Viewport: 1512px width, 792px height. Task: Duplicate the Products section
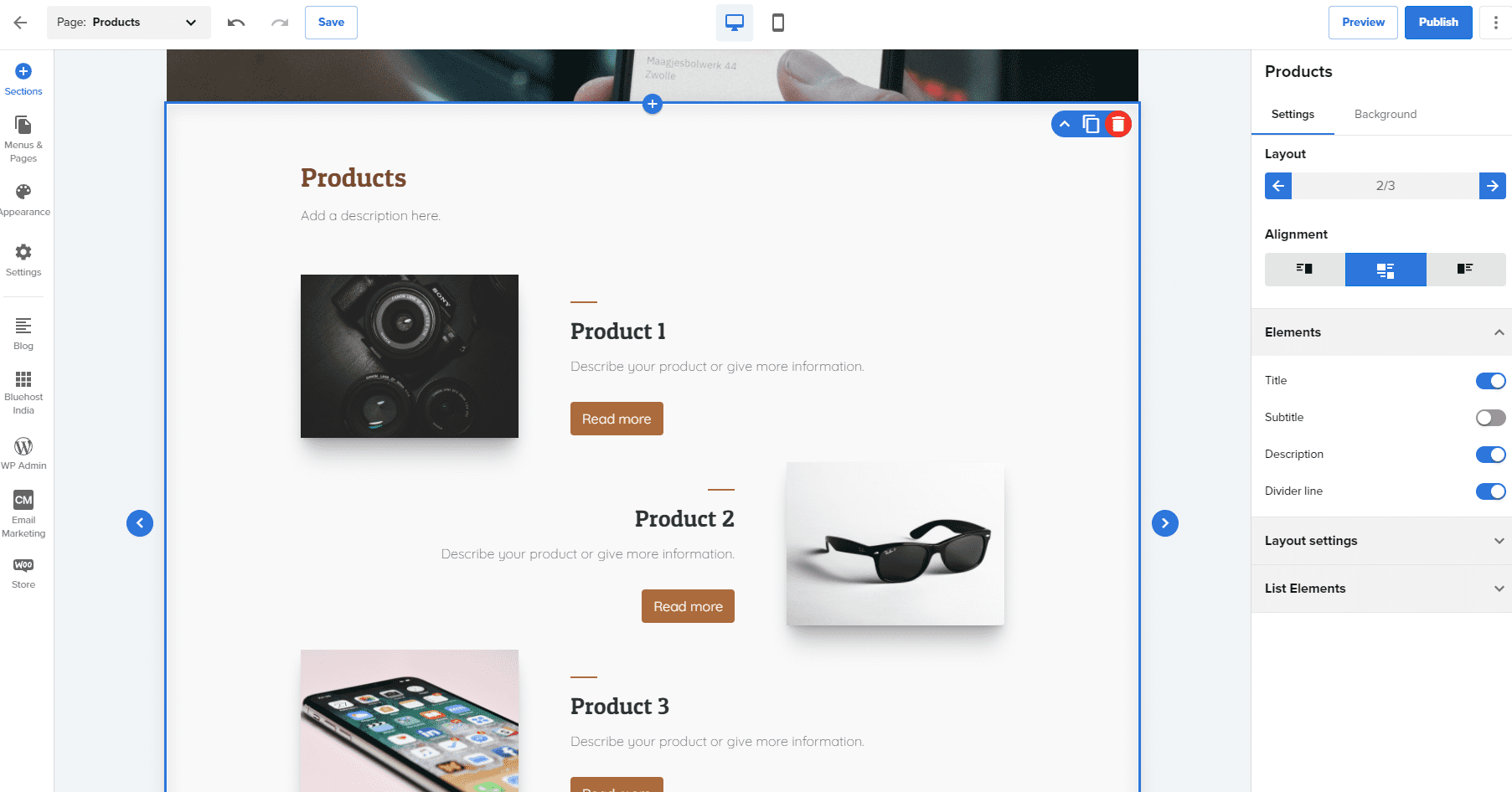pos(1091,125)
